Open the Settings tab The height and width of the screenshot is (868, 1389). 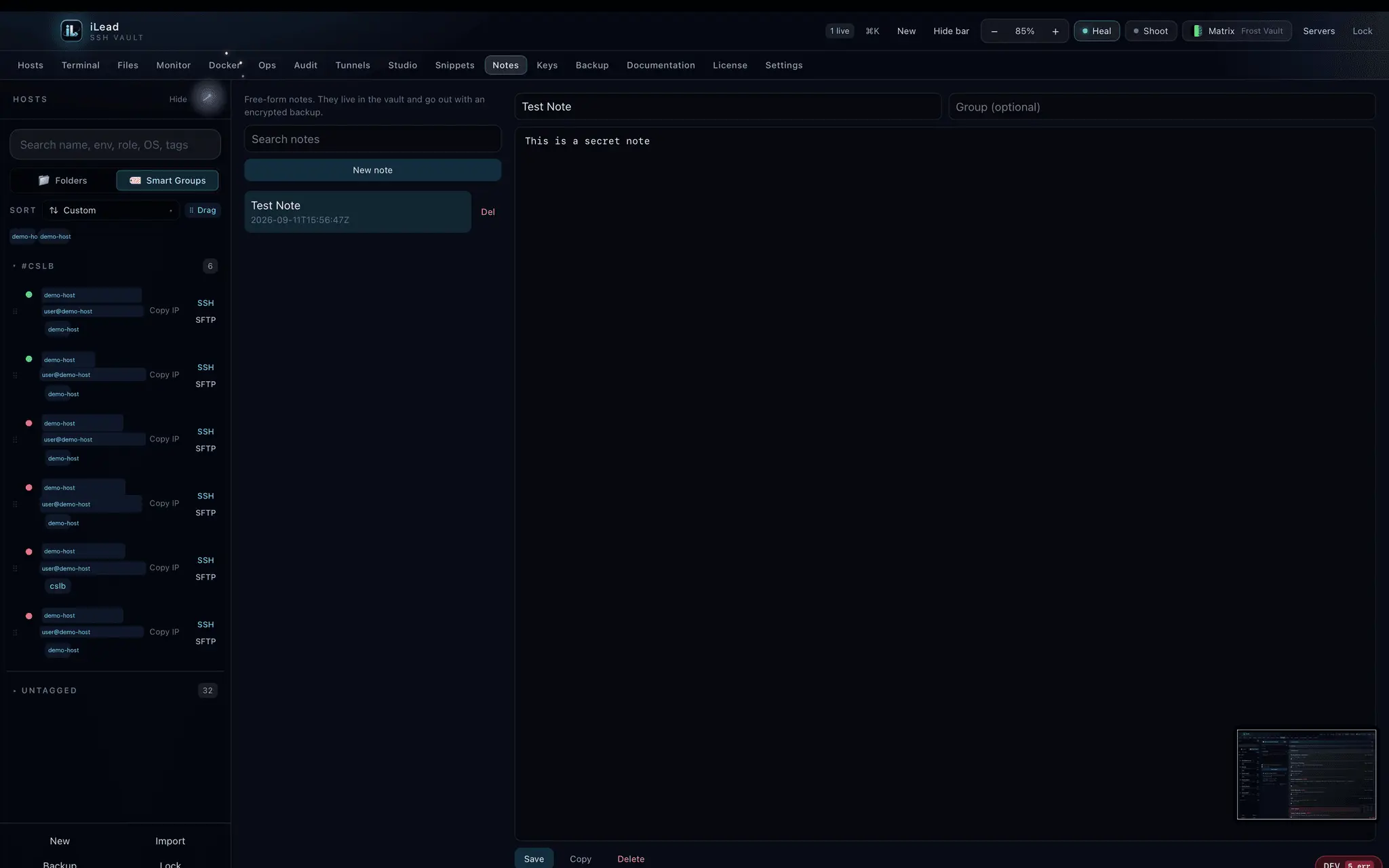coord(784,65)
